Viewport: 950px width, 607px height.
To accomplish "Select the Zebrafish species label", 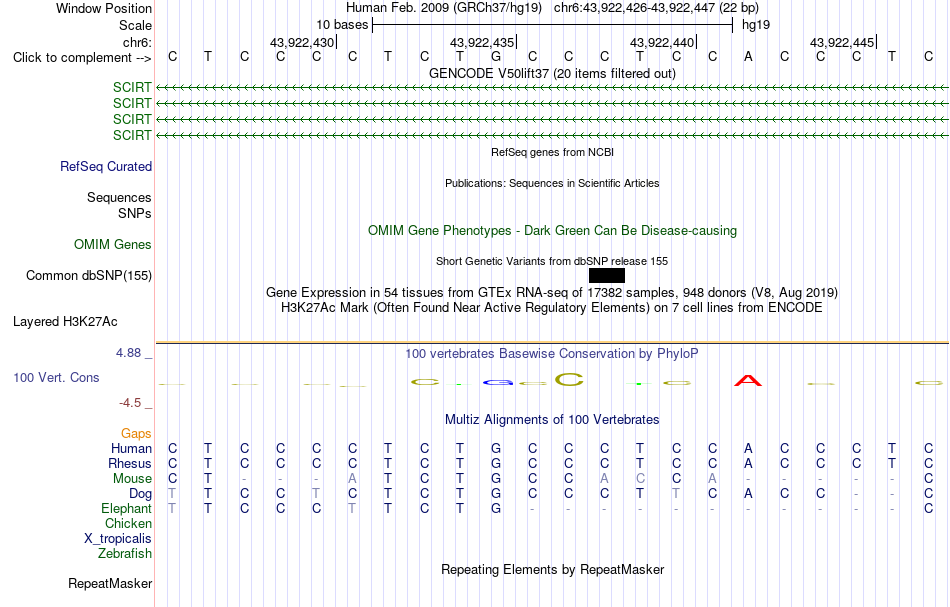I will click(x=125, y=553).
